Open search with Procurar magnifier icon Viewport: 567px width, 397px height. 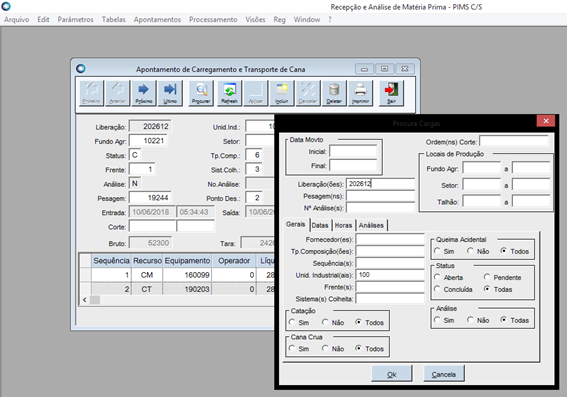(x=201, y=93)
